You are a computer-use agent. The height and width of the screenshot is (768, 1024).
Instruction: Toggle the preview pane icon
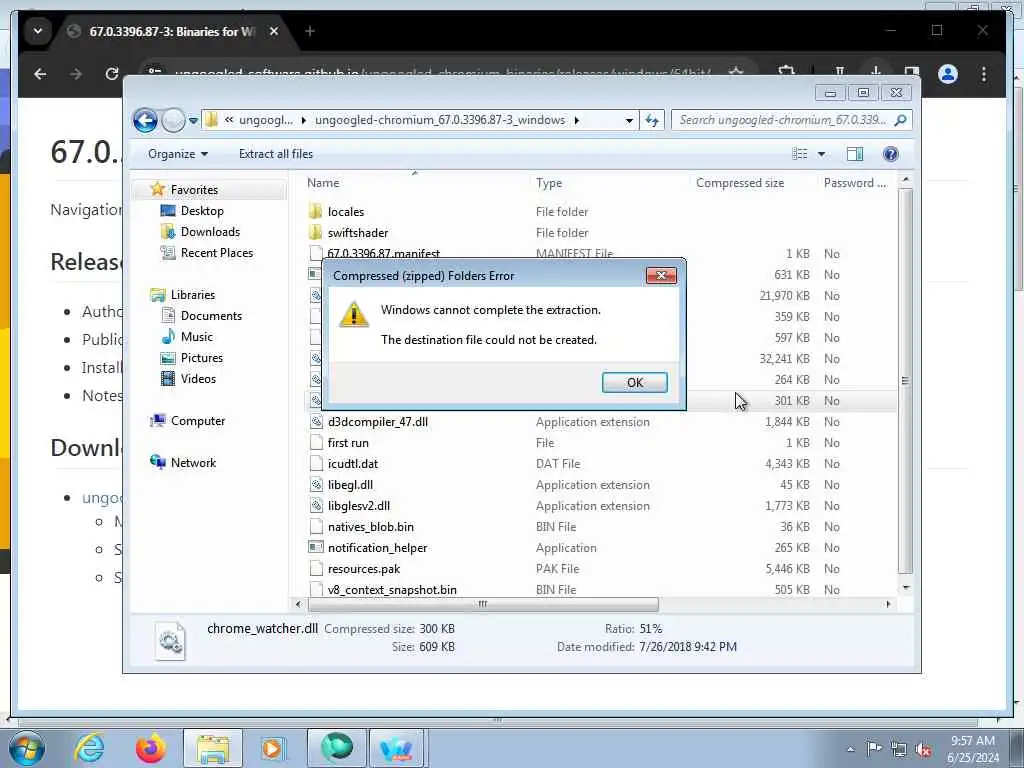[854, 154]
